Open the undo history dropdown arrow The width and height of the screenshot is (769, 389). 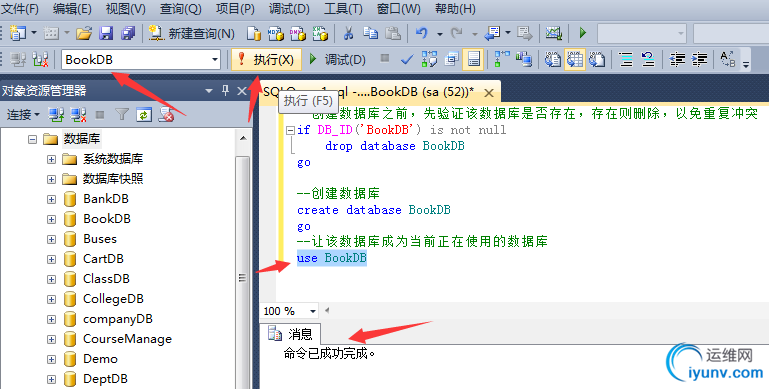point(439,33)
